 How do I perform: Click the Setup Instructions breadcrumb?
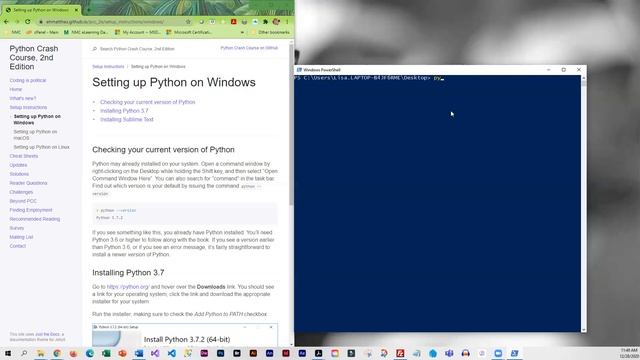(108, 67)
